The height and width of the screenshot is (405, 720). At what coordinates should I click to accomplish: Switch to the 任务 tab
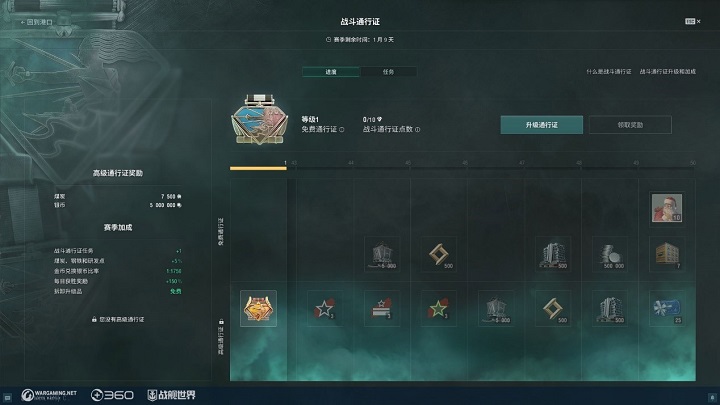[388, 72]
